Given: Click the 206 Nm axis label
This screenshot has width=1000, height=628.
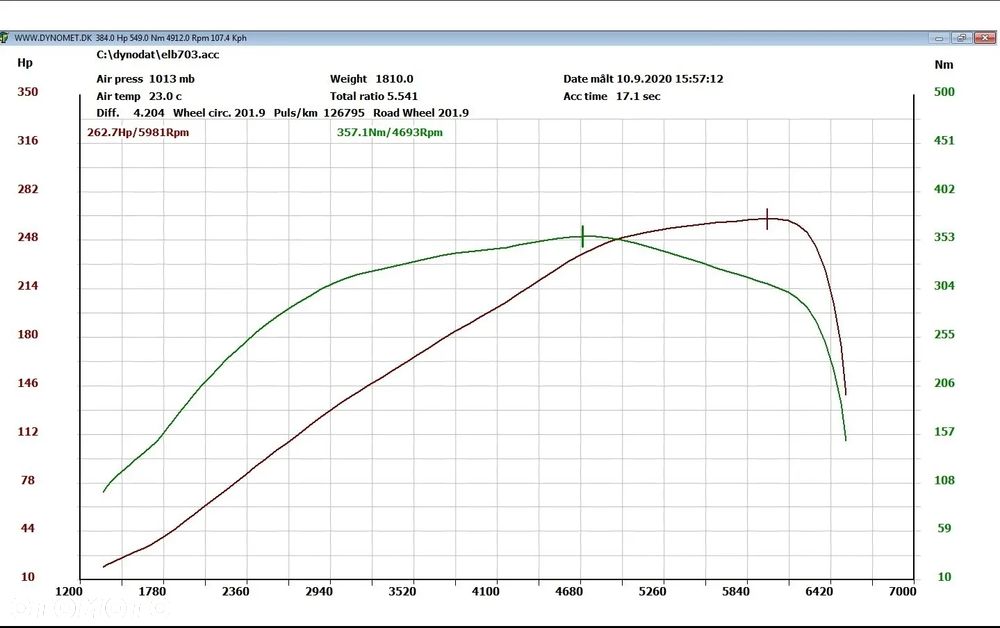Looking at the screenshot, I should coord(944,383).
